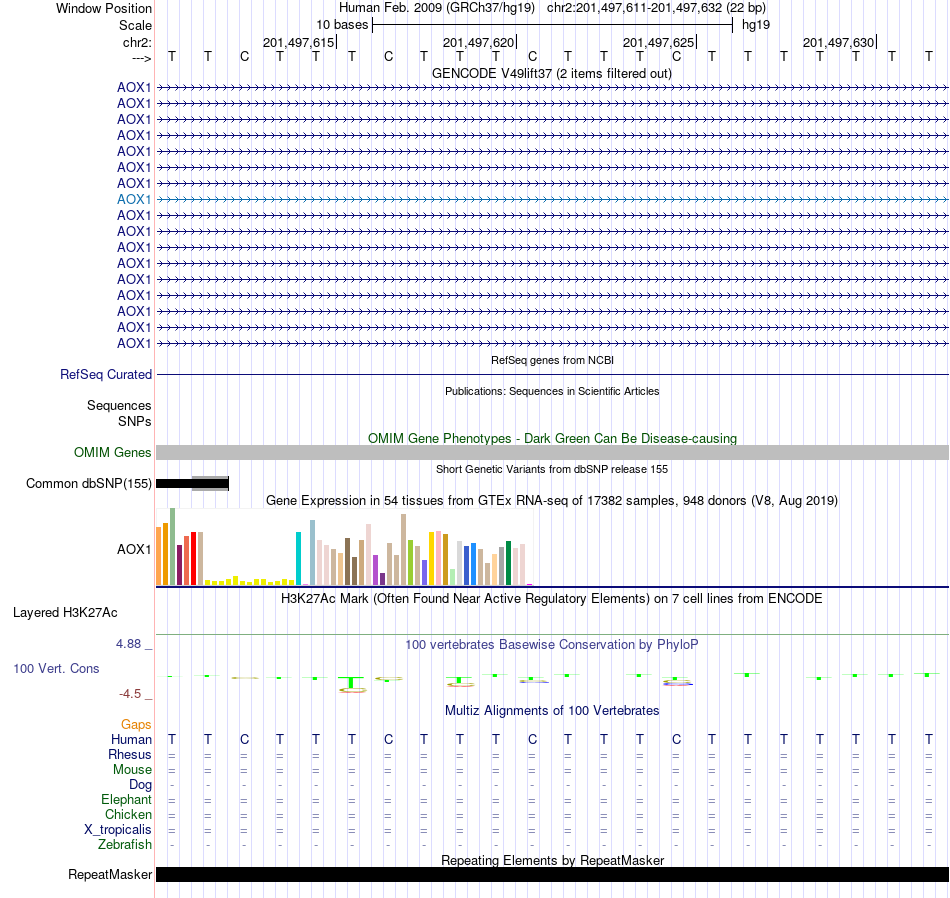Viewport: 950px width, 898px height.
Task: Select the Dog species row label
Action: [x=141, y=785]
